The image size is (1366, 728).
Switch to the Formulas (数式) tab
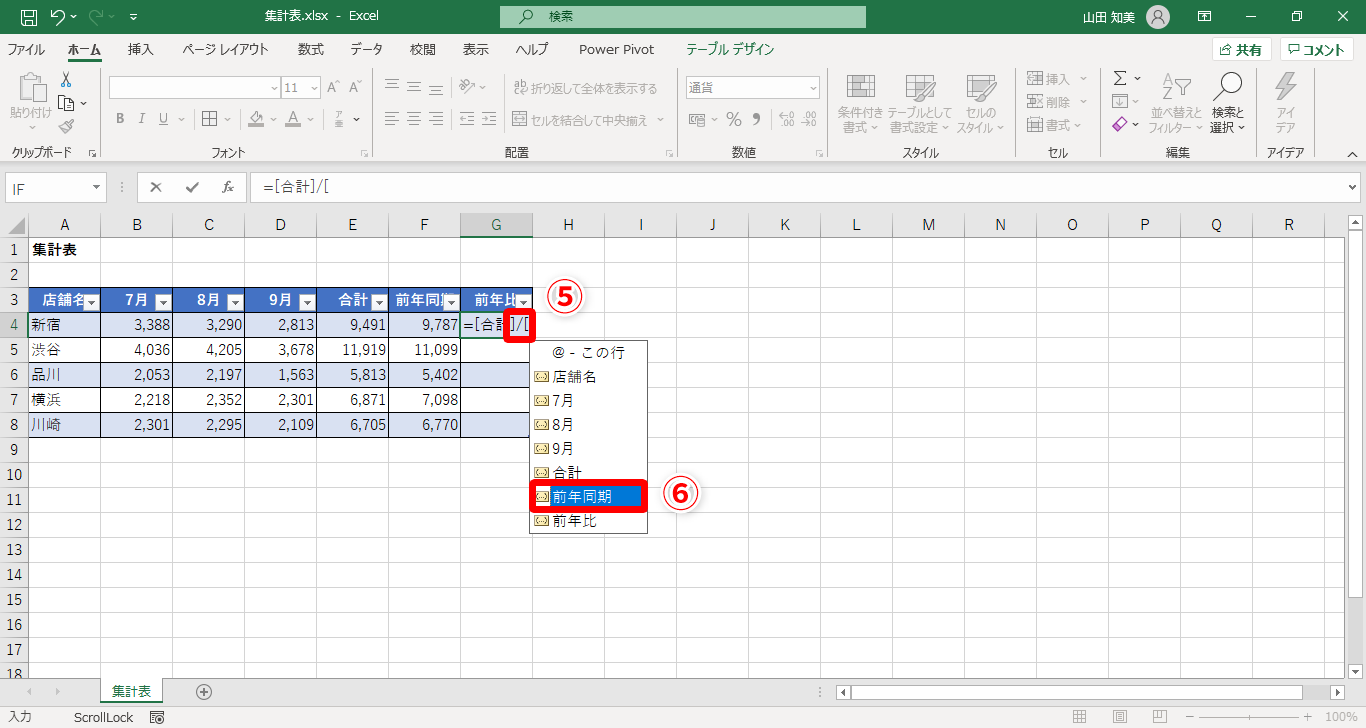(x=311, y=49)
